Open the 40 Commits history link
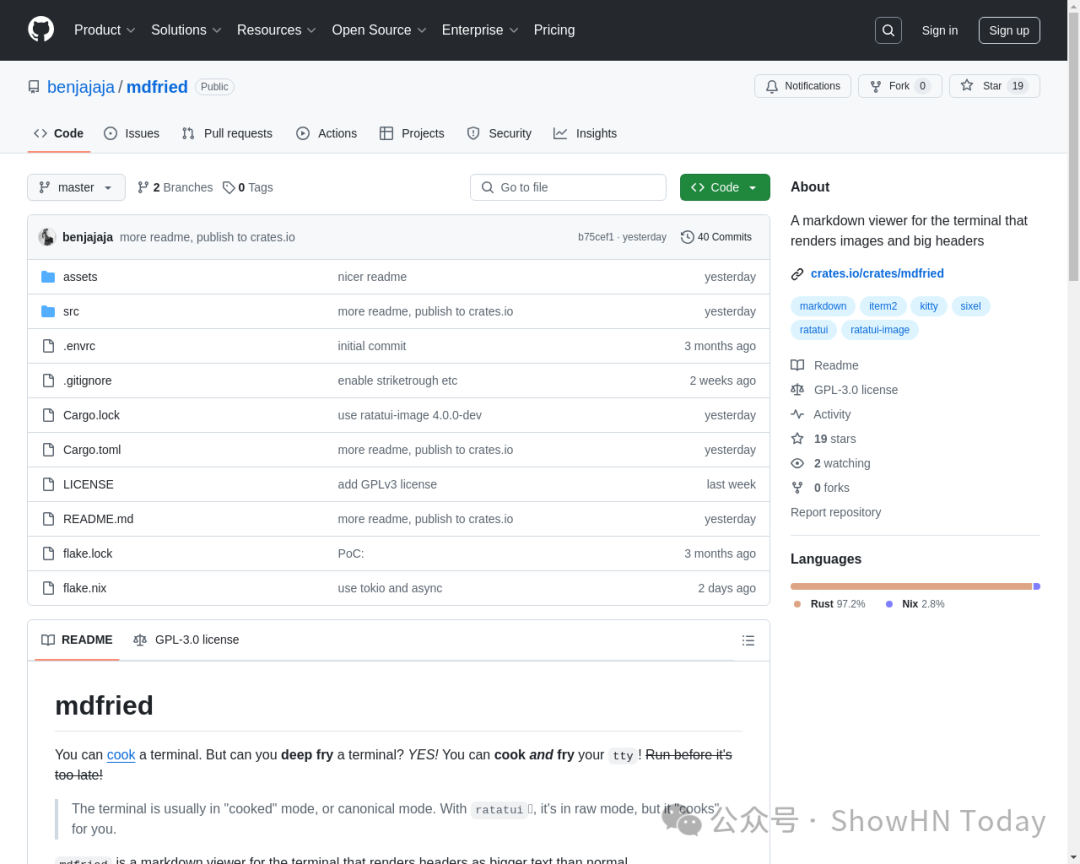 [716, 237]
